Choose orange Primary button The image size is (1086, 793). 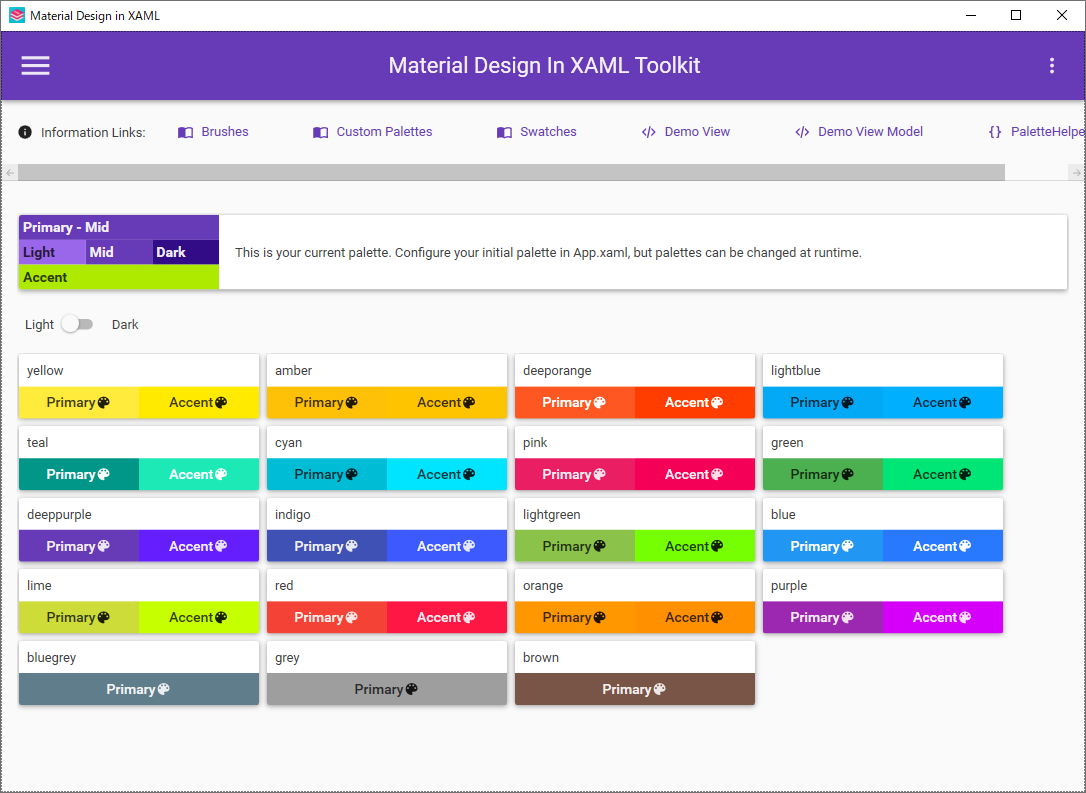[x=575, y=617]
